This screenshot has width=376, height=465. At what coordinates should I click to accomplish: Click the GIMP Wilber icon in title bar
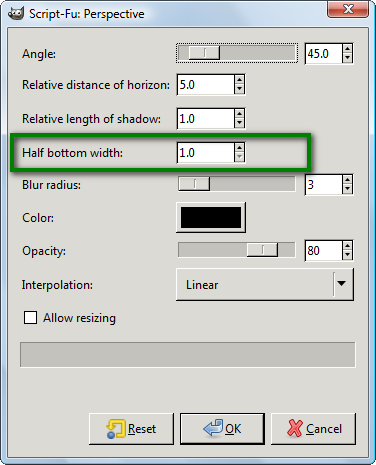16,14
